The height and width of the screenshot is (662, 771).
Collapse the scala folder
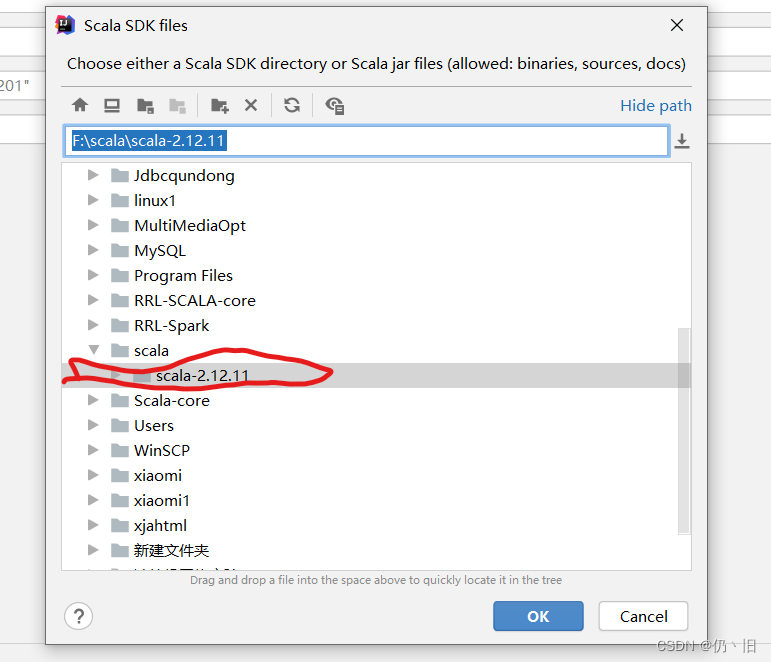93,350
